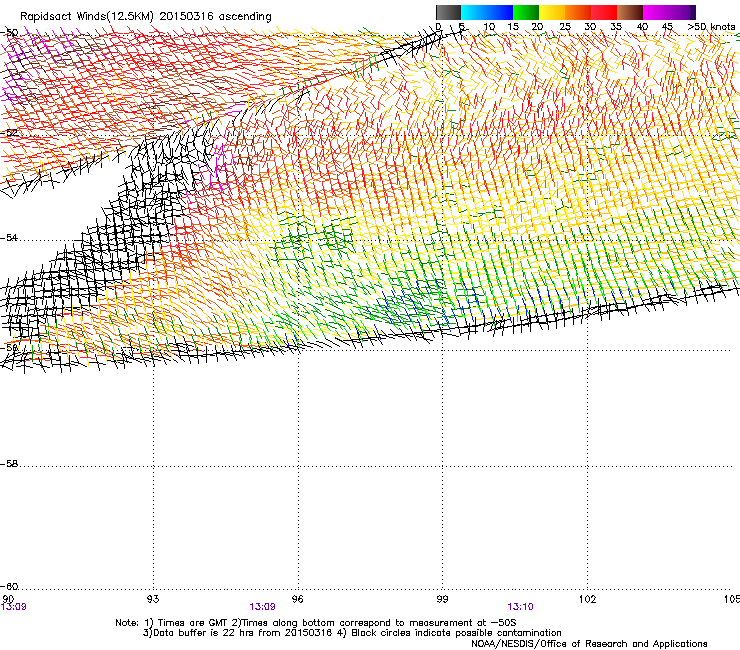Select the '102' longitude axis label

(x=588, y=599)
